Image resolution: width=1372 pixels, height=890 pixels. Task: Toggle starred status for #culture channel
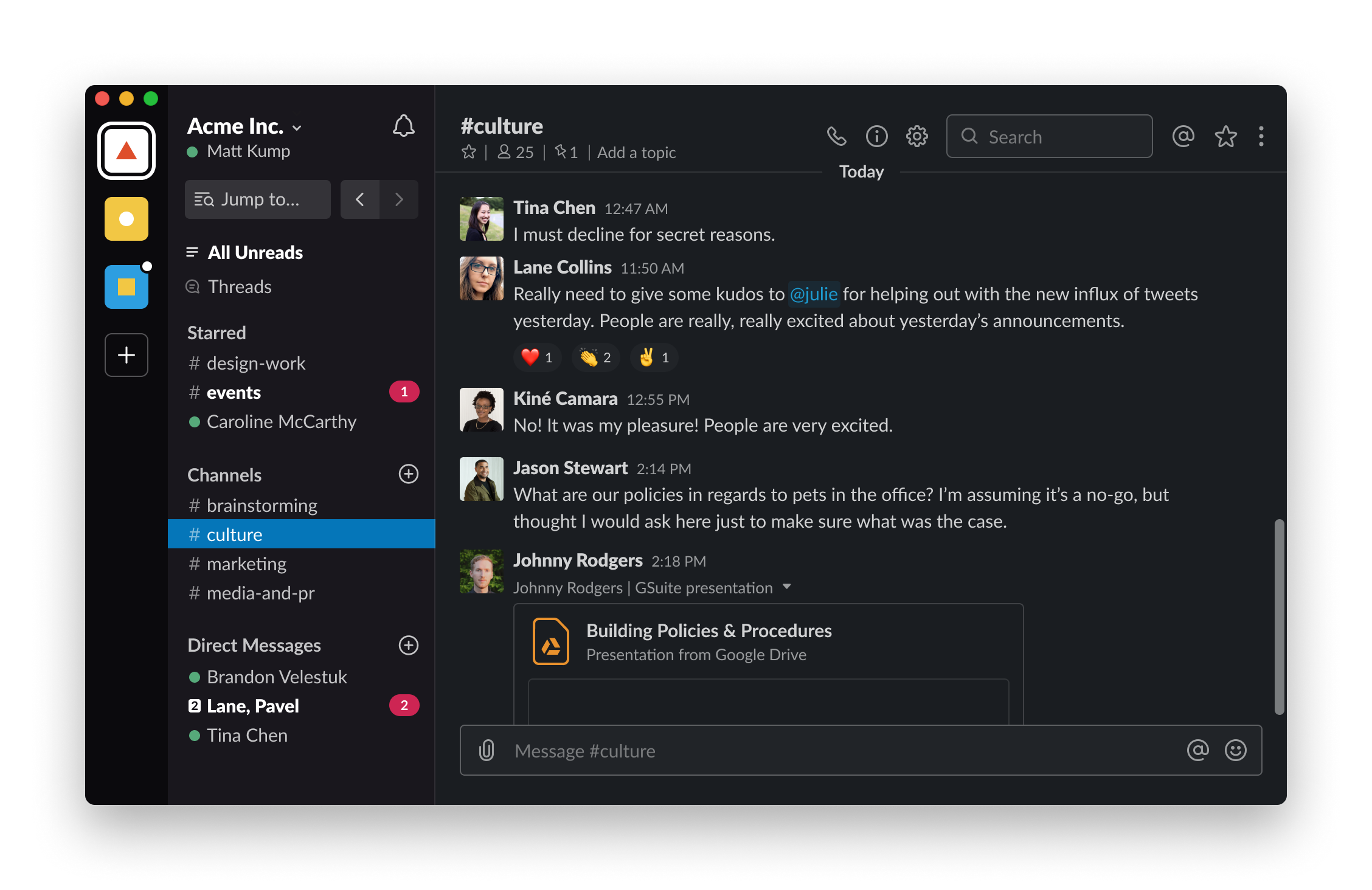click(468, 152)
